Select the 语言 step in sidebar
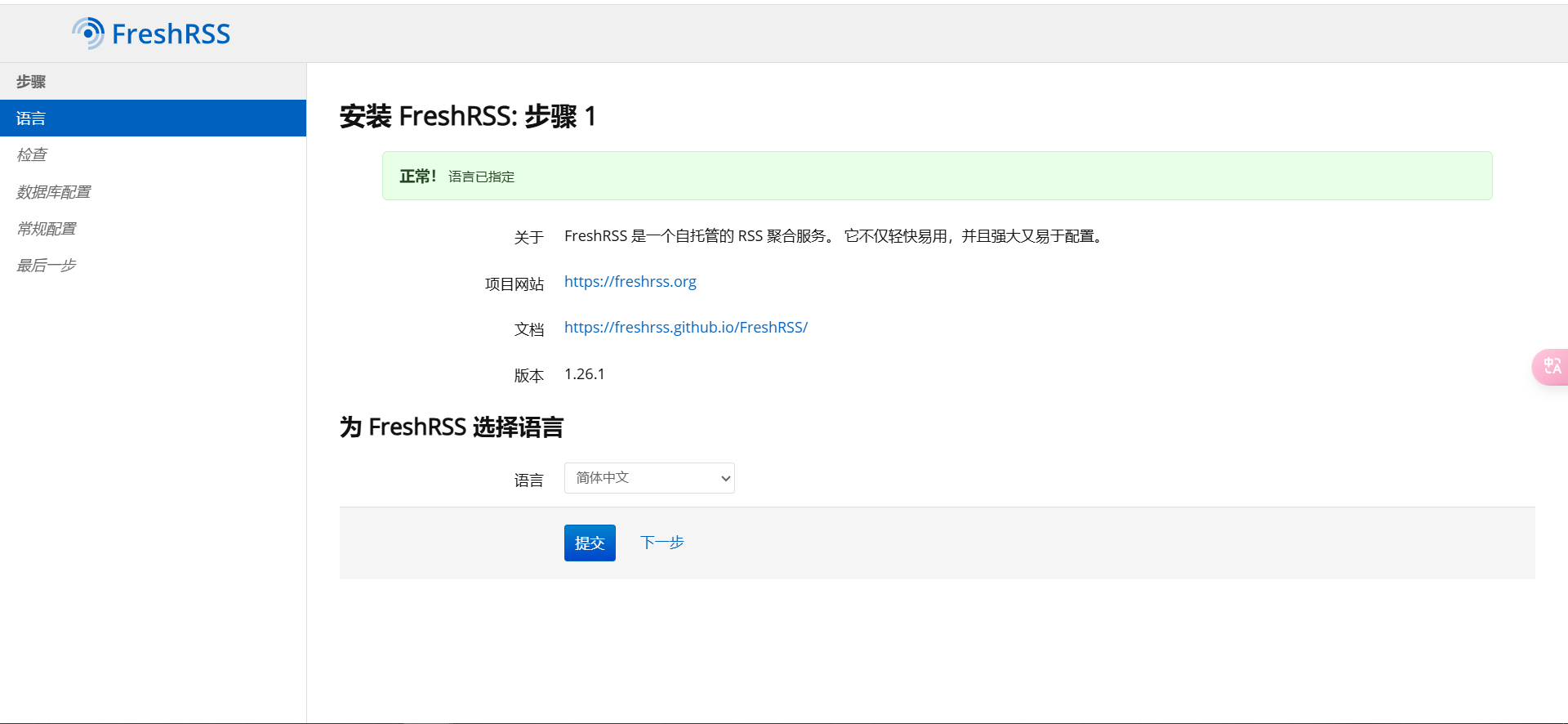 pyautogui.click(x=153, y=118)
